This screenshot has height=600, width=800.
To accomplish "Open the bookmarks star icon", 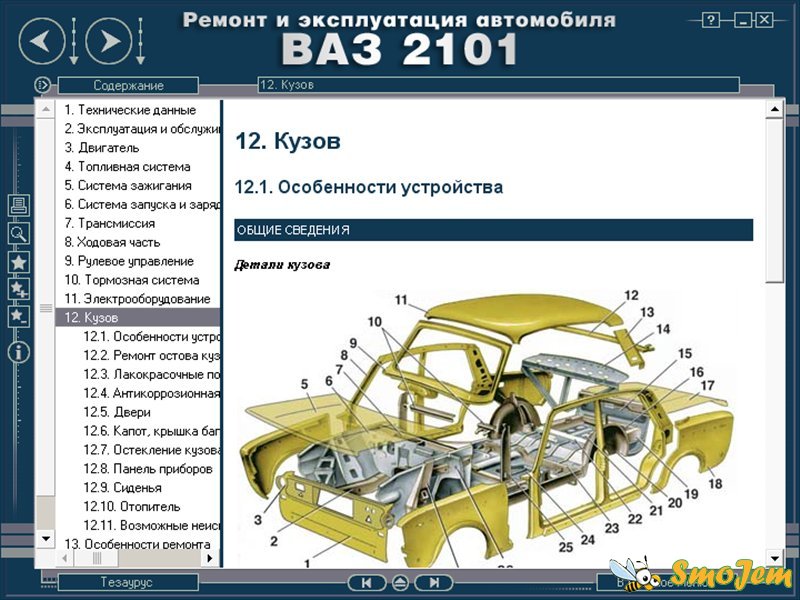I will coord(19,262).
